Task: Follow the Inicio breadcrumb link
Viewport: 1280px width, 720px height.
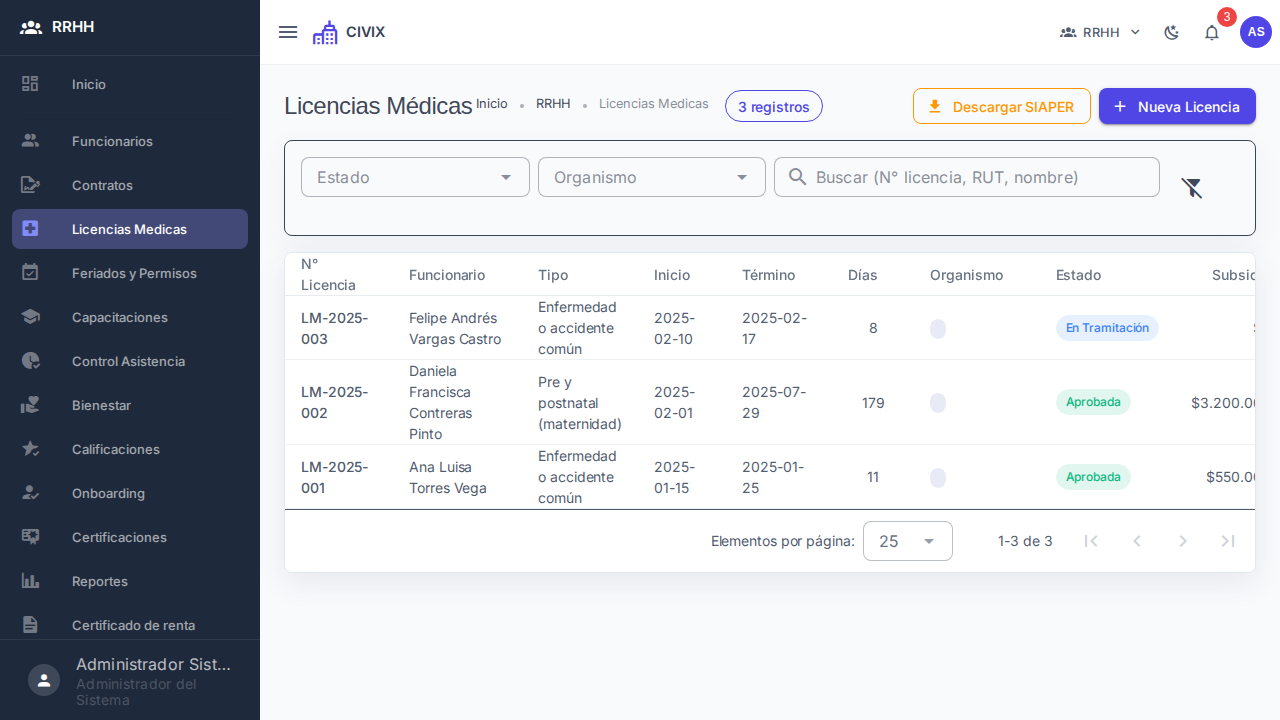Action: pyautogui.click(x=492, y=104)
